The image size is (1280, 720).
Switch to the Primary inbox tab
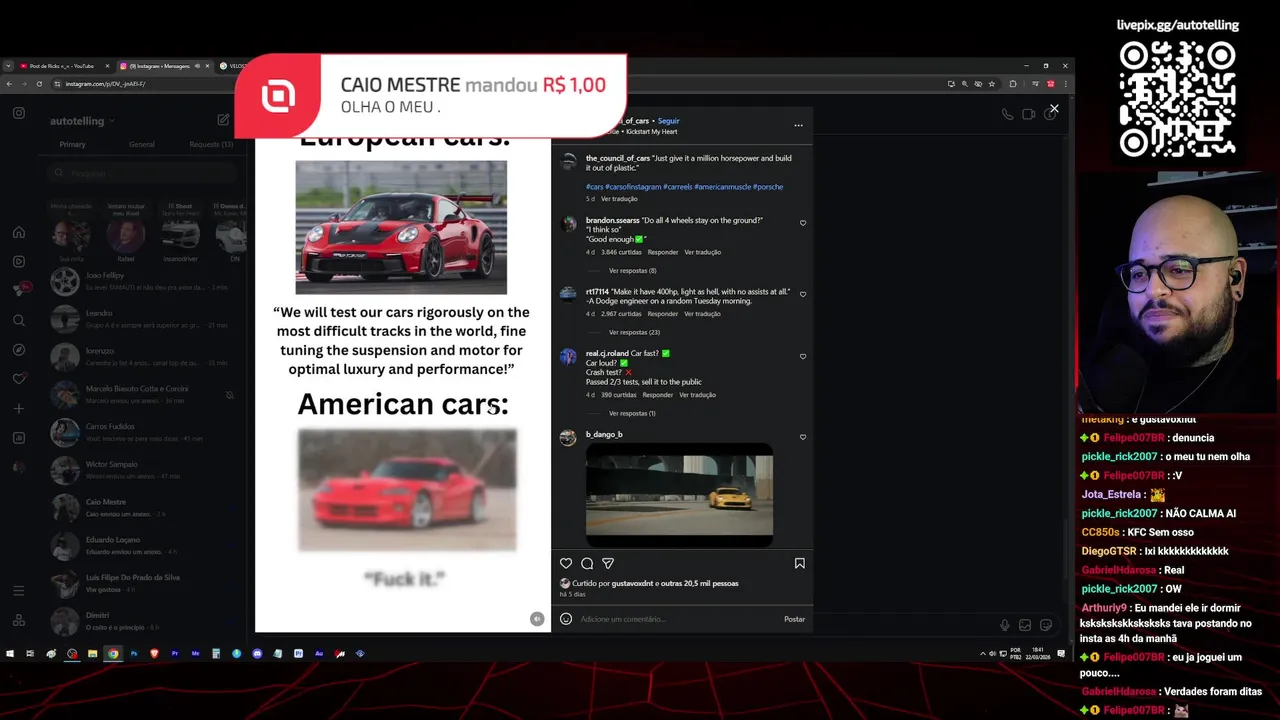72,144
